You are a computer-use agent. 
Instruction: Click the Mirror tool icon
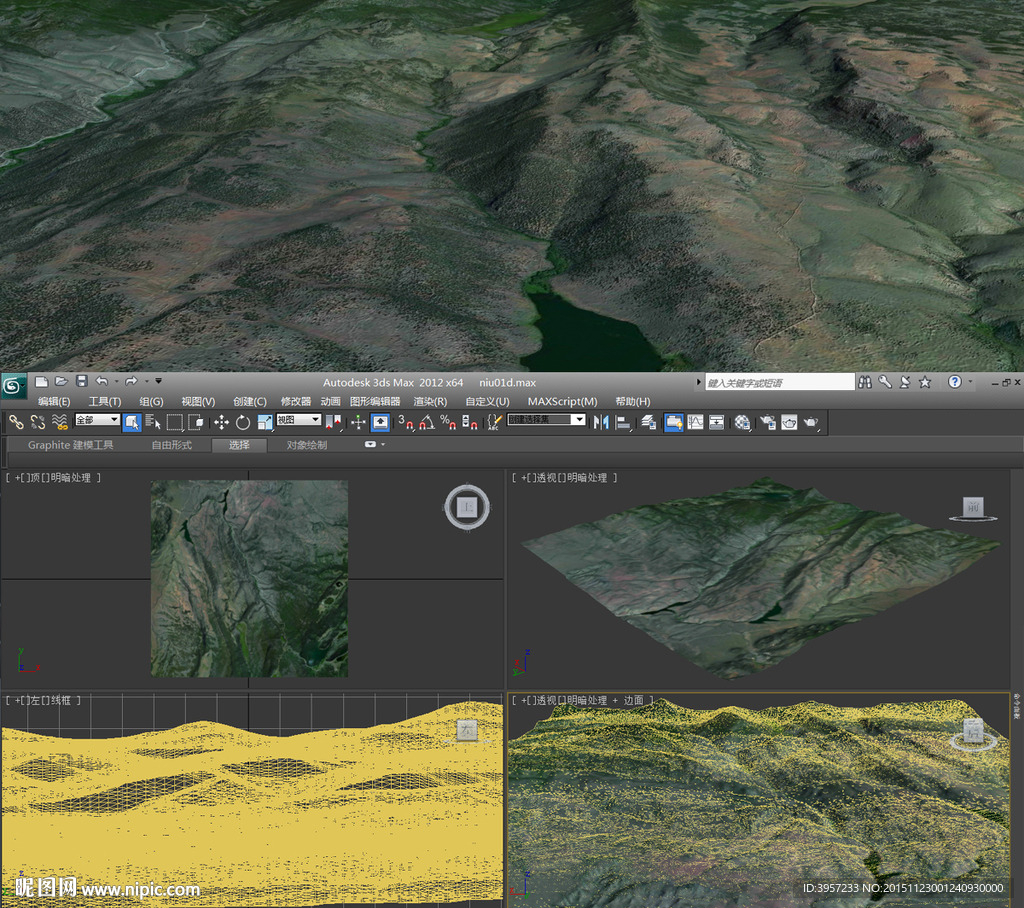(x=601, y=423)
